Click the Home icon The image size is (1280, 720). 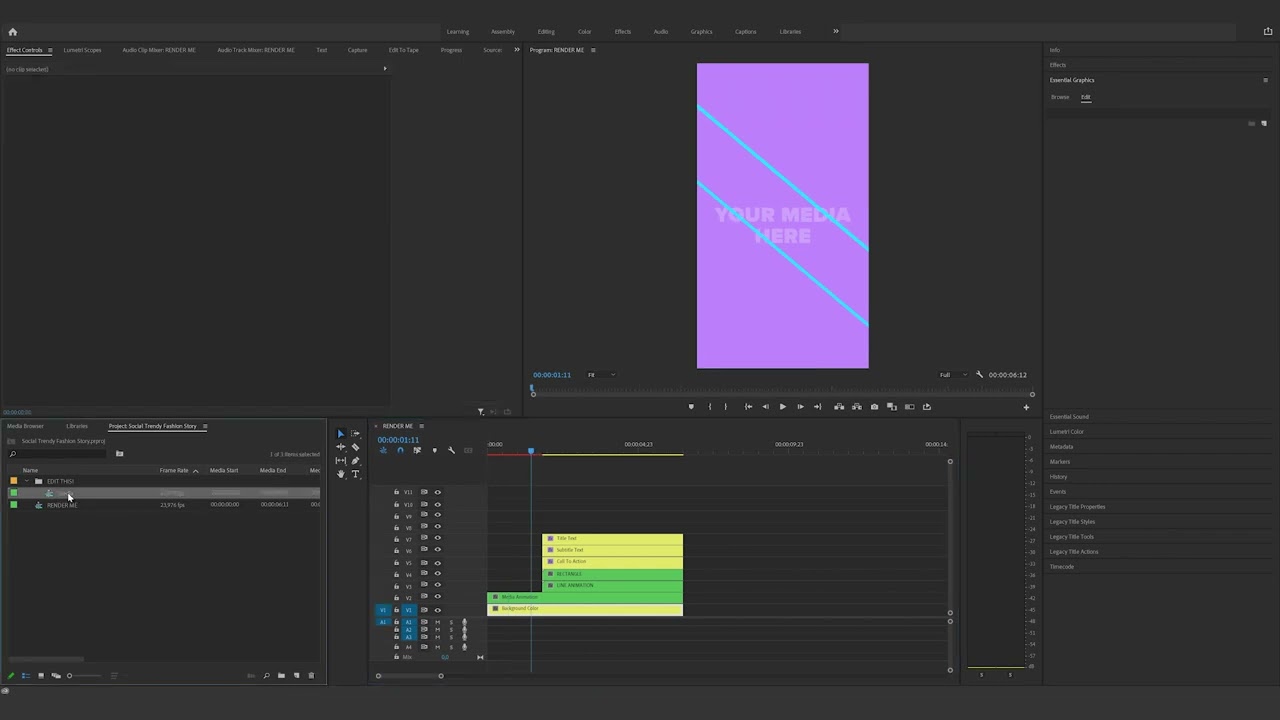click(x=12, y=31)
